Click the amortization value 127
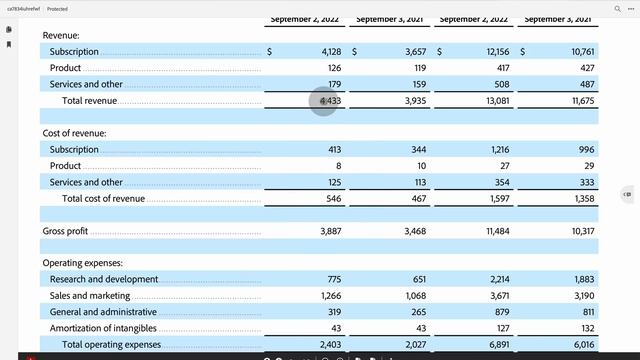Viewport: 640px width, 360px height. (x=503, y=329)
